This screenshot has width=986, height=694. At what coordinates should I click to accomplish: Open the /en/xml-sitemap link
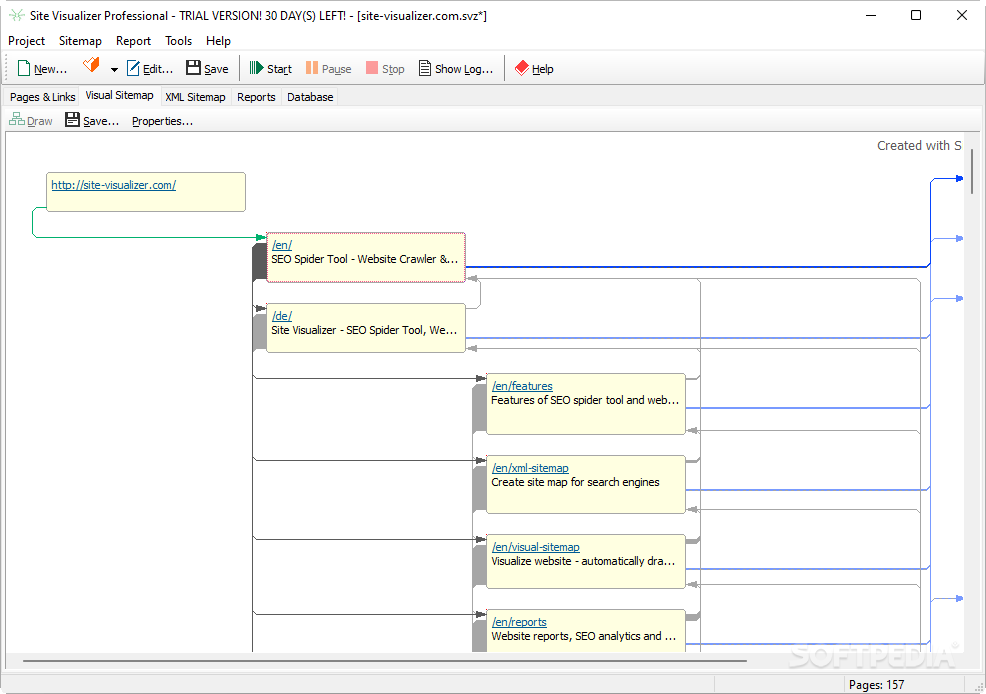(x=530, y=468)
